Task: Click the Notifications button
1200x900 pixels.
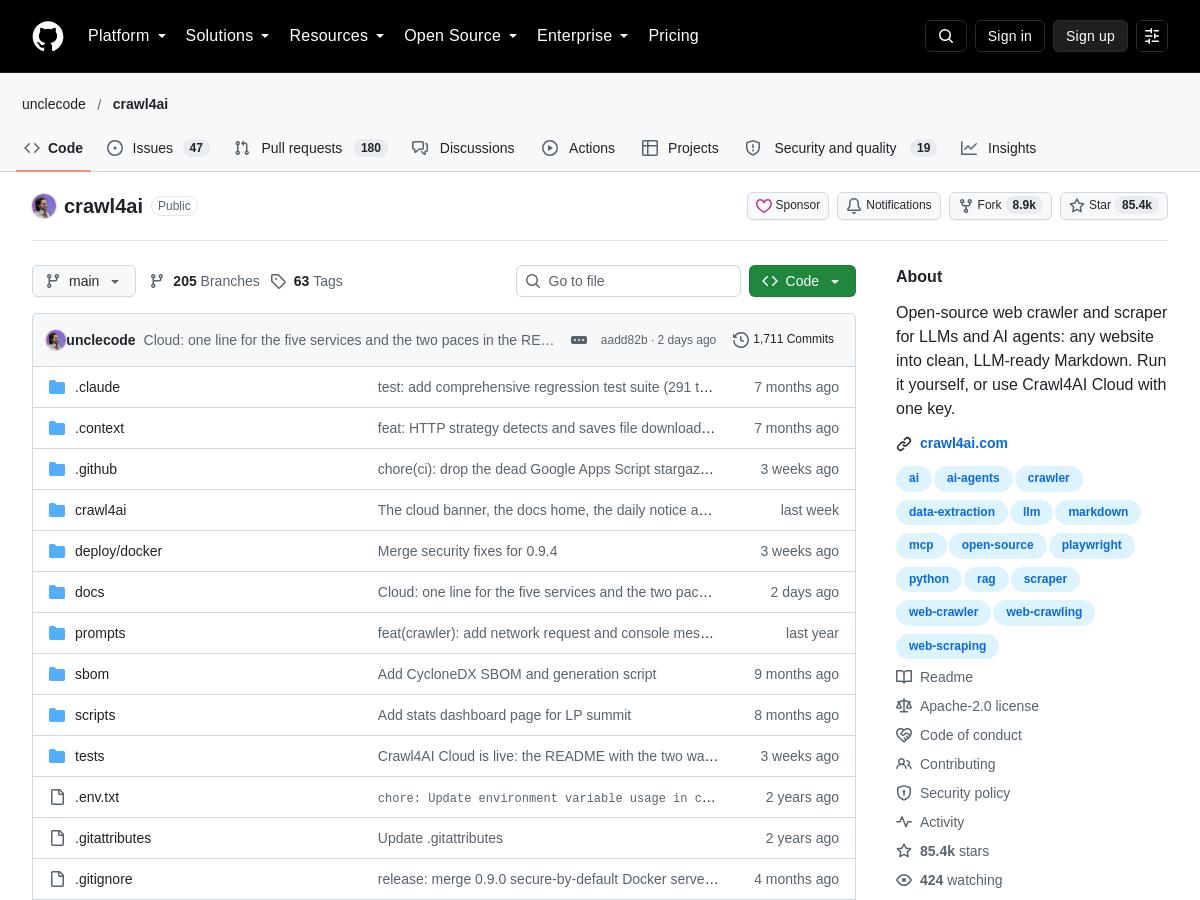Action: [x=889, y=206]
